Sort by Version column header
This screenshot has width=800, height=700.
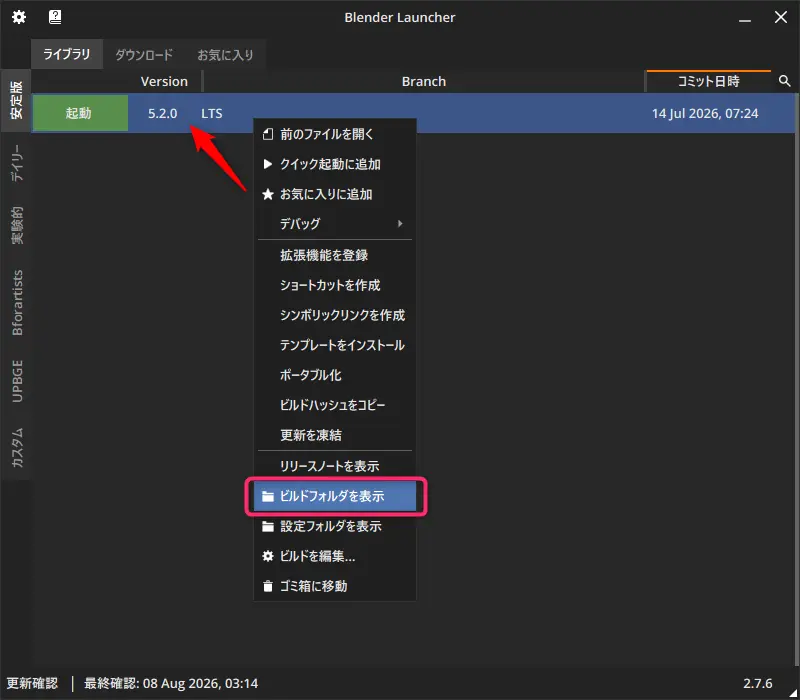(164, 81)
